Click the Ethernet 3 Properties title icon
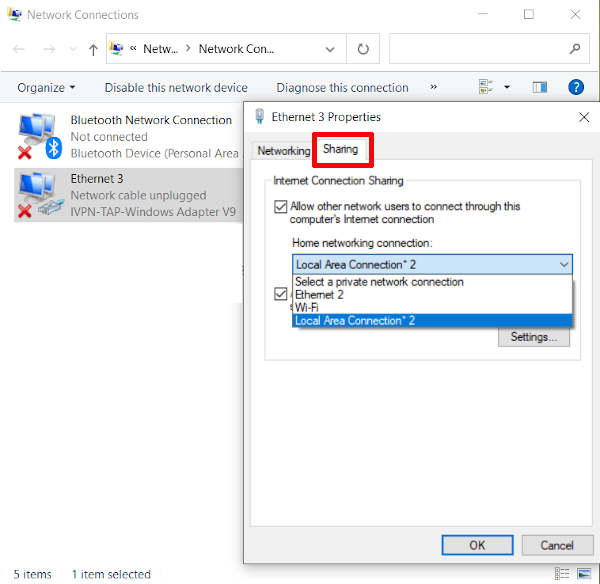Image resolution: width=600 pixels, height=584 pixels. 259,116
